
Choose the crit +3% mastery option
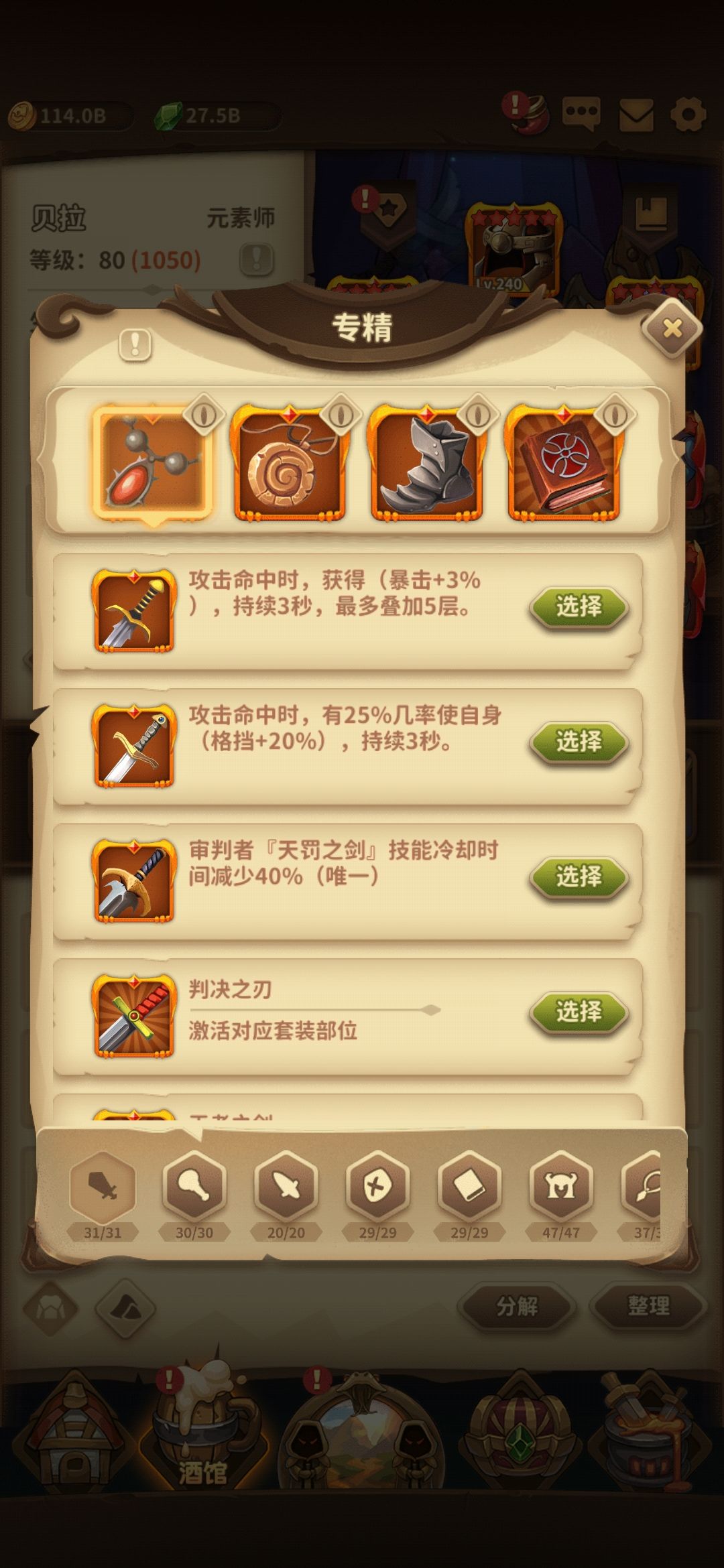pos(579,607)
